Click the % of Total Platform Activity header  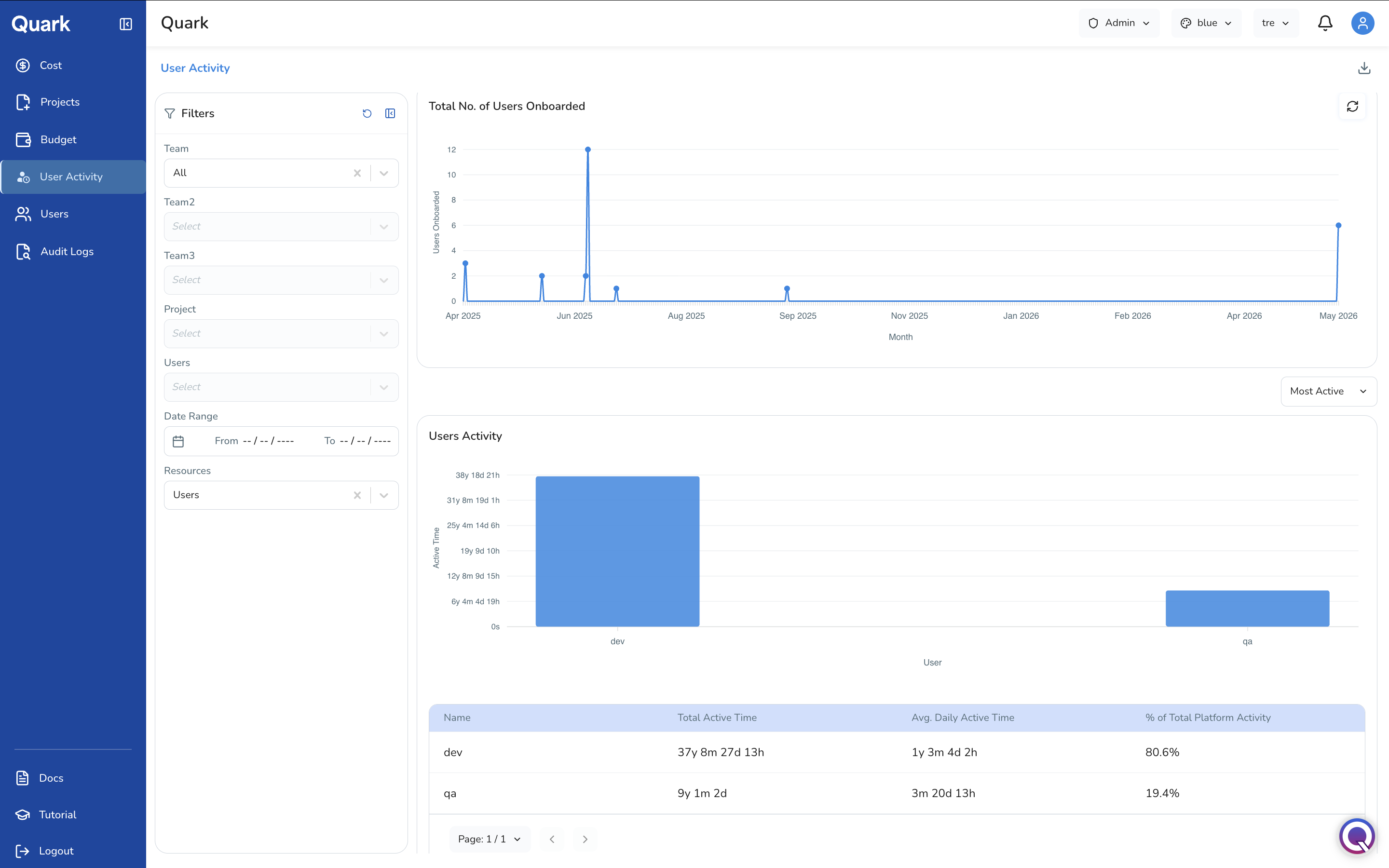tap(1208, 718)
